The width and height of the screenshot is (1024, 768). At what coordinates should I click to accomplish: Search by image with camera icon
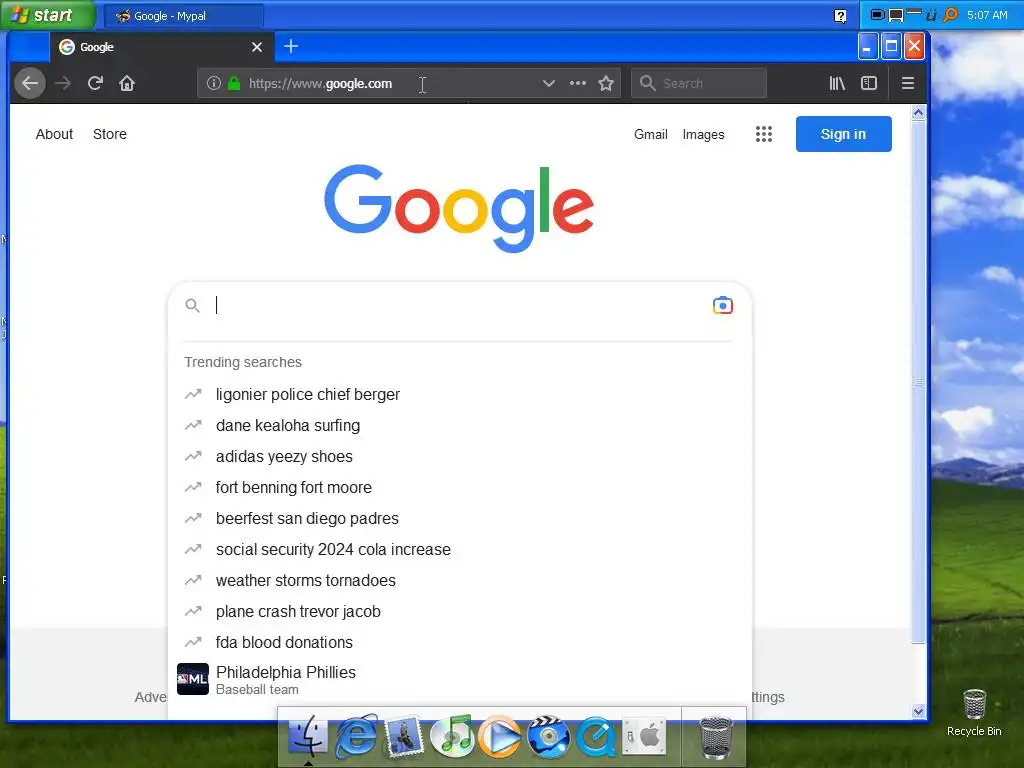pyautogui.click(x=723, y=305)
